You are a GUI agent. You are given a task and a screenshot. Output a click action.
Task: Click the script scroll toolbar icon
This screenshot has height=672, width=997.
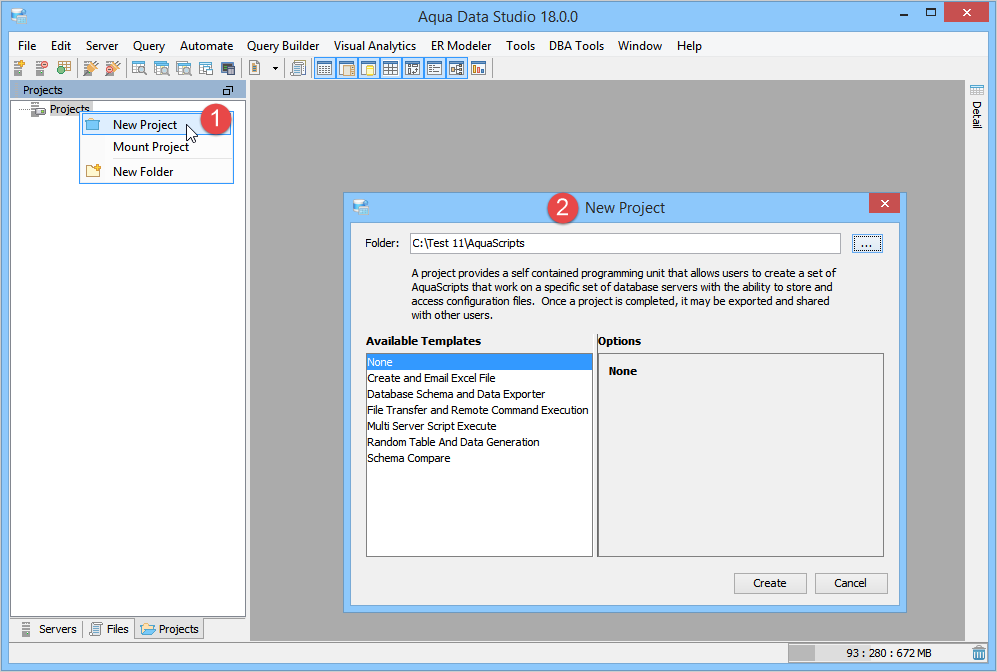tap(298, 68)
